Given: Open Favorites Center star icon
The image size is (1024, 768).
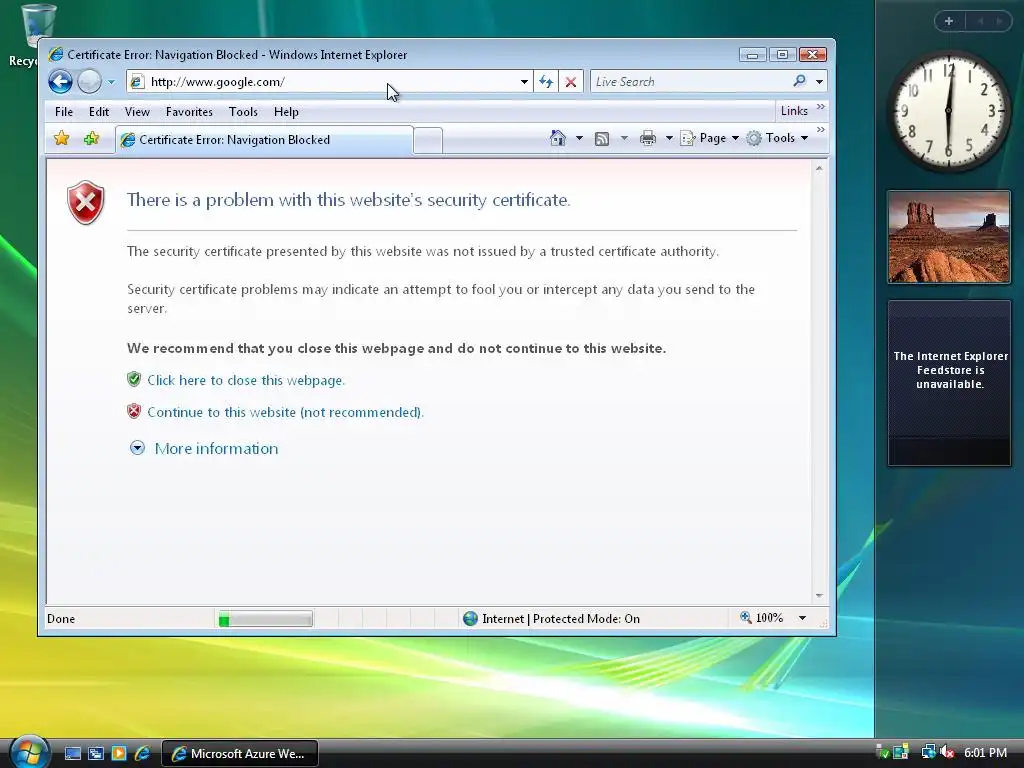Looking at the screenshot, I should pyautogui.click(x=61, y=138).
